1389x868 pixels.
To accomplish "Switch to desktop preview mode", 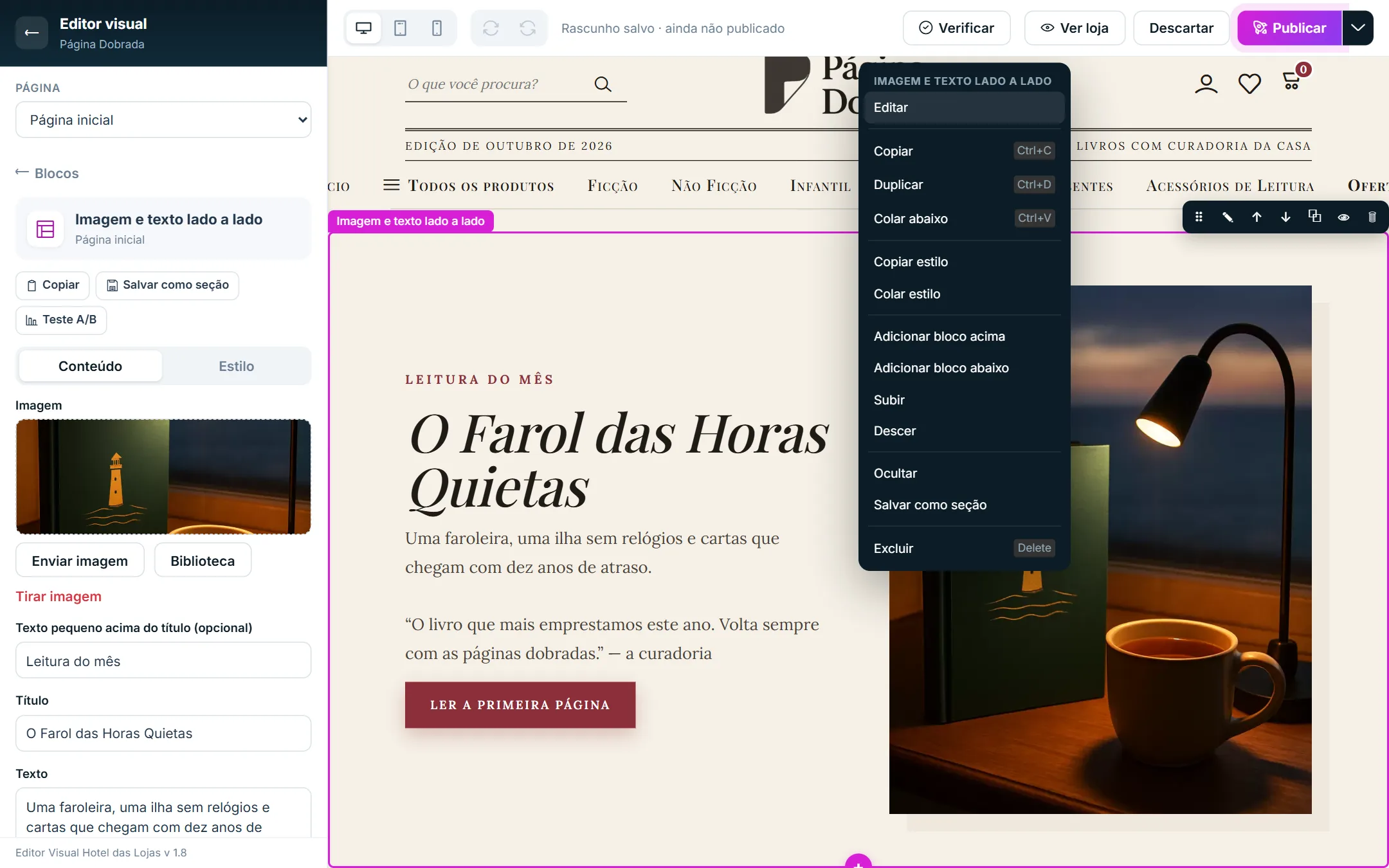I will coord(363,28).
